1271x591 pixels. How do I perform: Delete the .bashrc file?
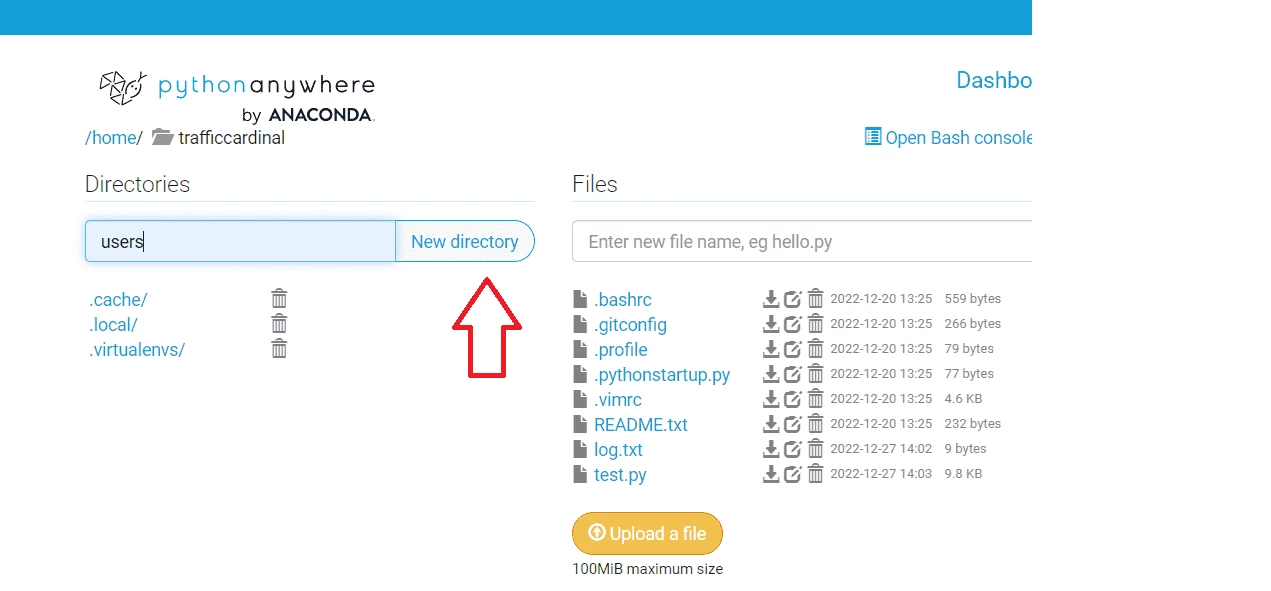click(x=816, y=299)
